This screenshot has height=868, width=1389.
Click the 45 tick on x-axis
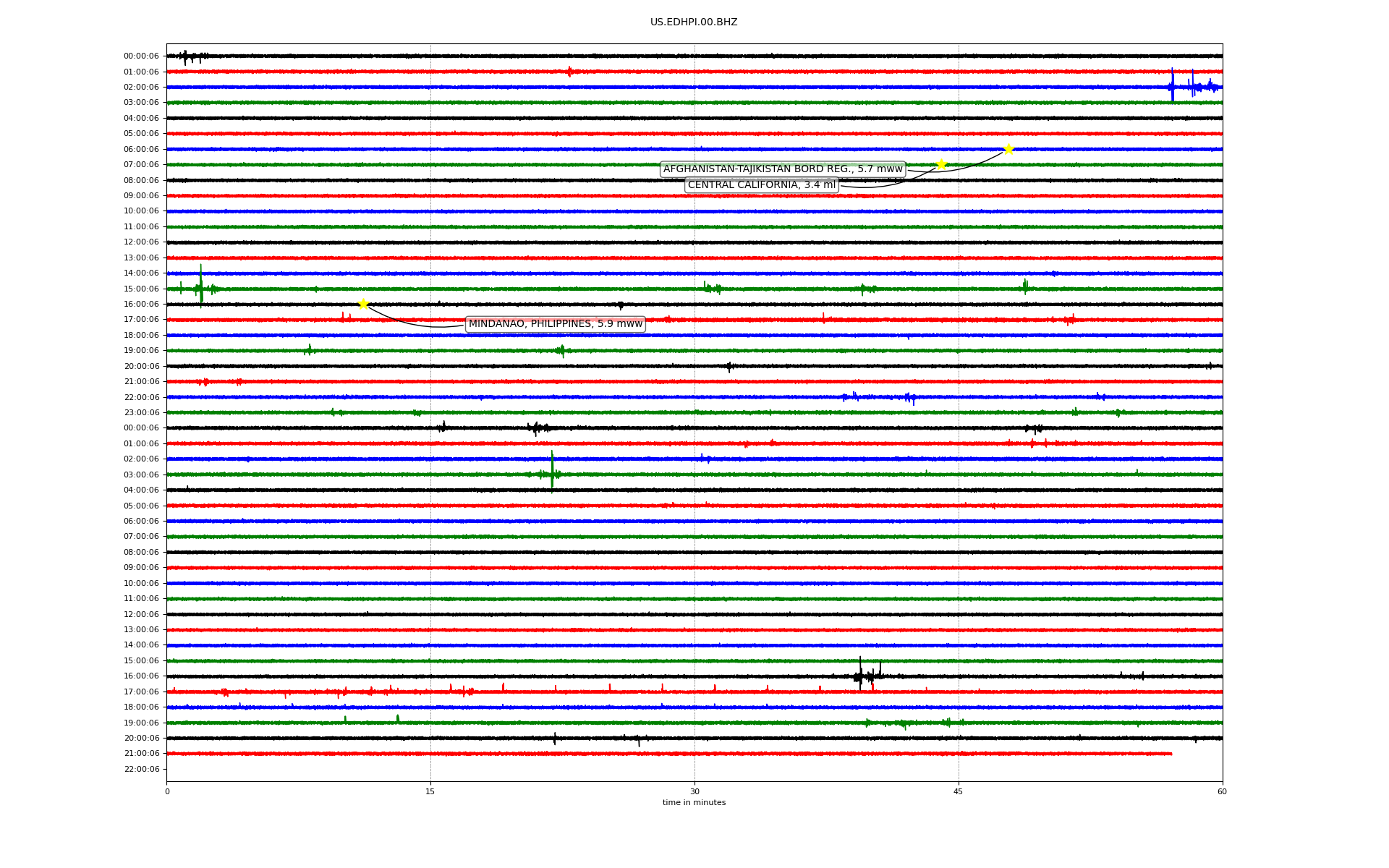[x=959, y=791]
